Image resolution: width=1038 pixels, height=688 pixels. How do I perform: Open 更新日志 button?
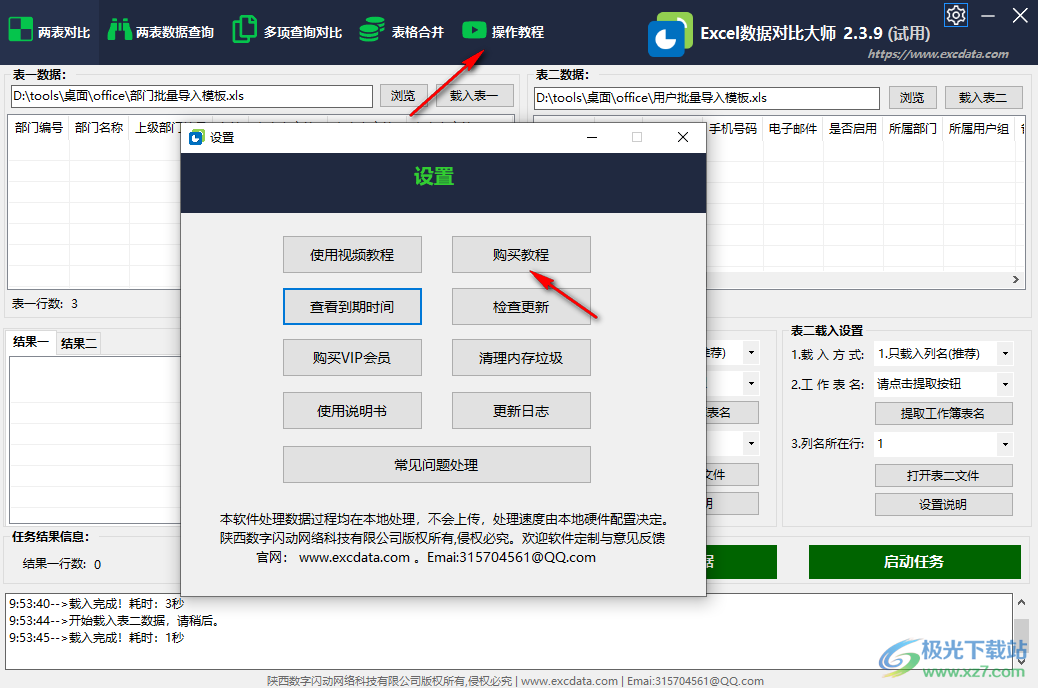tap(521, 411)
